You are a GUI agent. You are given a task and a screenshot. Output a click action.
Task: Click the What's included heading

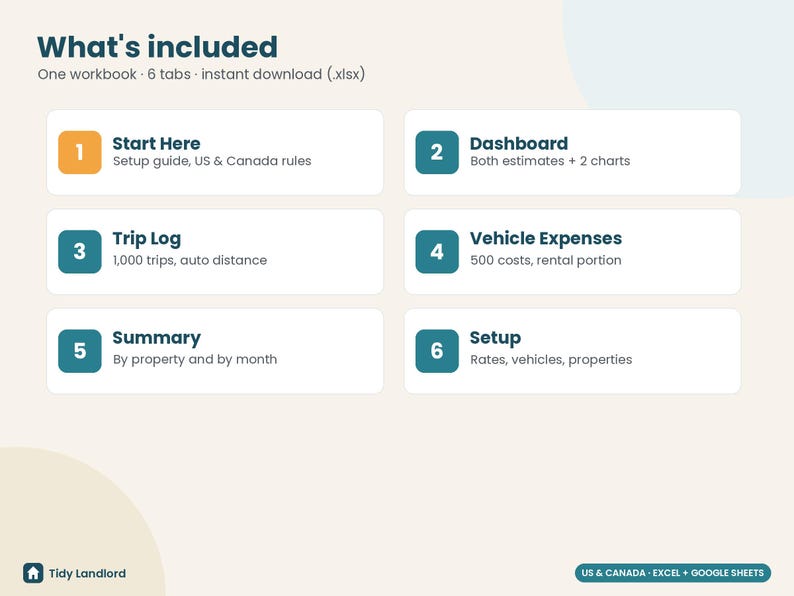[157, 47]
